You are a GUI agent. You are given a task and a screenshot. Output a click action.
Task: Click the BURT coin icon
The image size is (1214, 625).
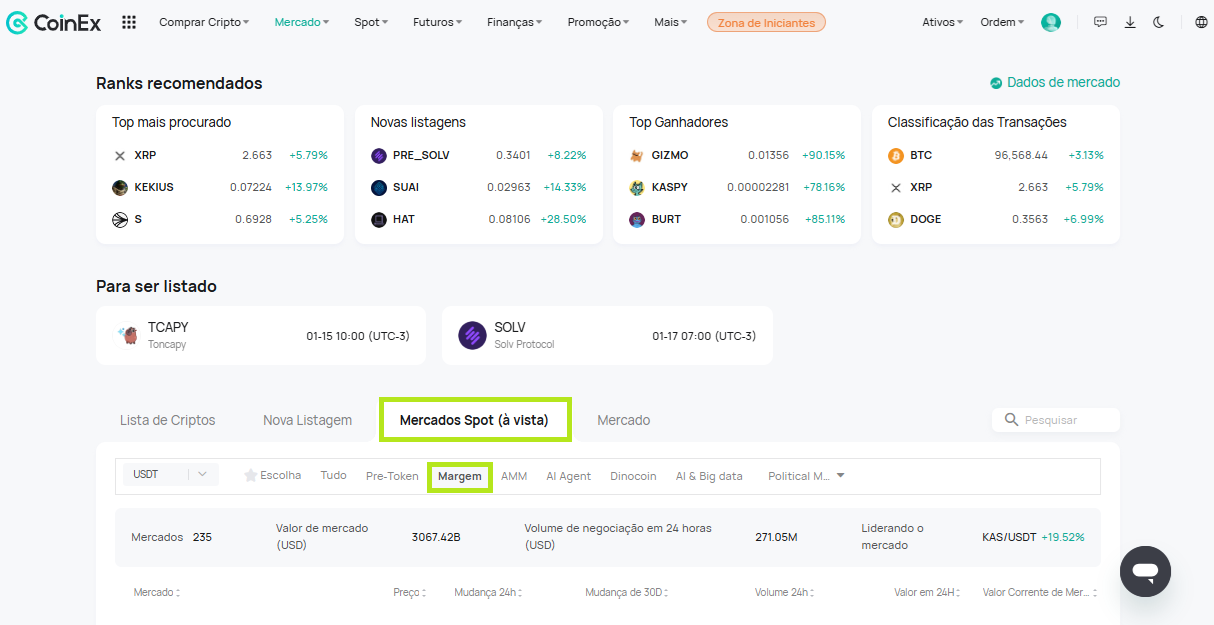coord(637,220)
